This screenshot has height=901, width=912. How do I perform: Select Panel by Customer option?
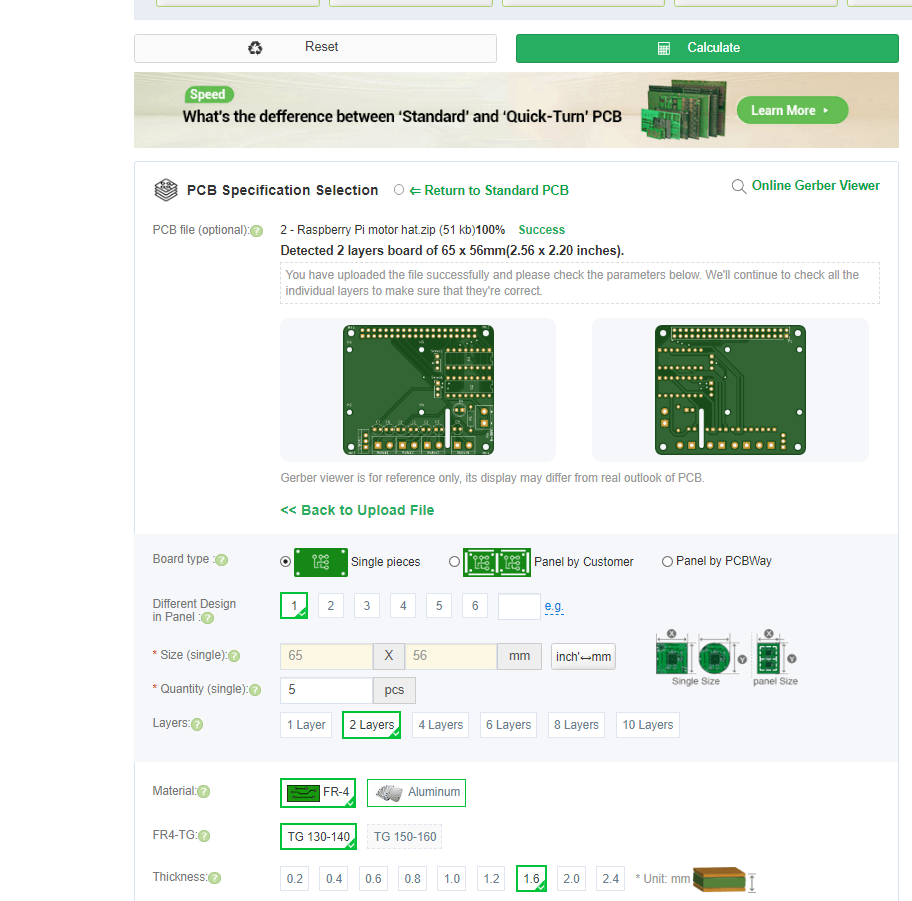click(x=454, y=561)
